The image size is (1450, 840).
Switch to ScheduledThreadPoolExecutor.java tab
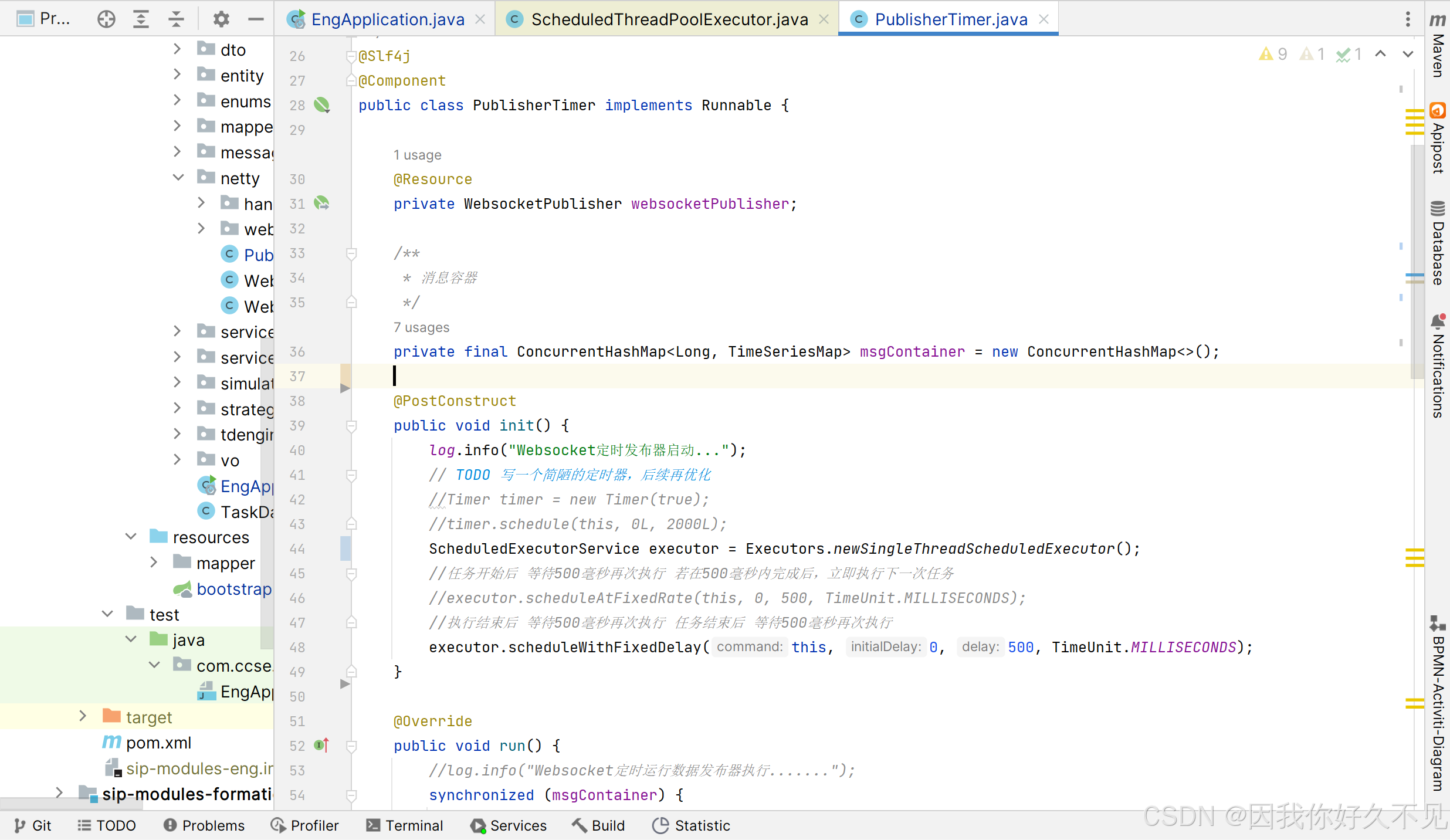click(669, 19)
